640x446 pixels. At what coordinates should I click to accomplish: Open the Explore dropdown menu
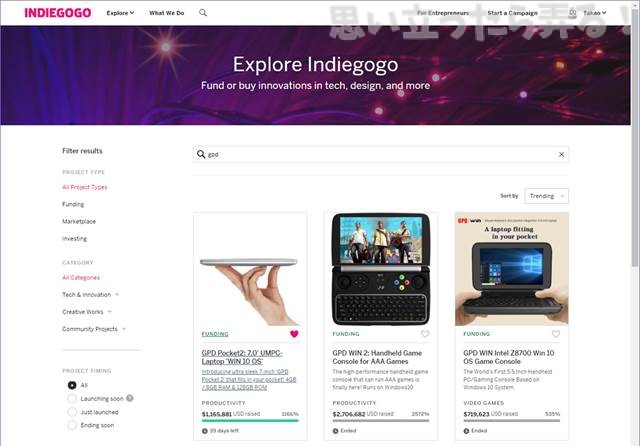tap(120, 13)
